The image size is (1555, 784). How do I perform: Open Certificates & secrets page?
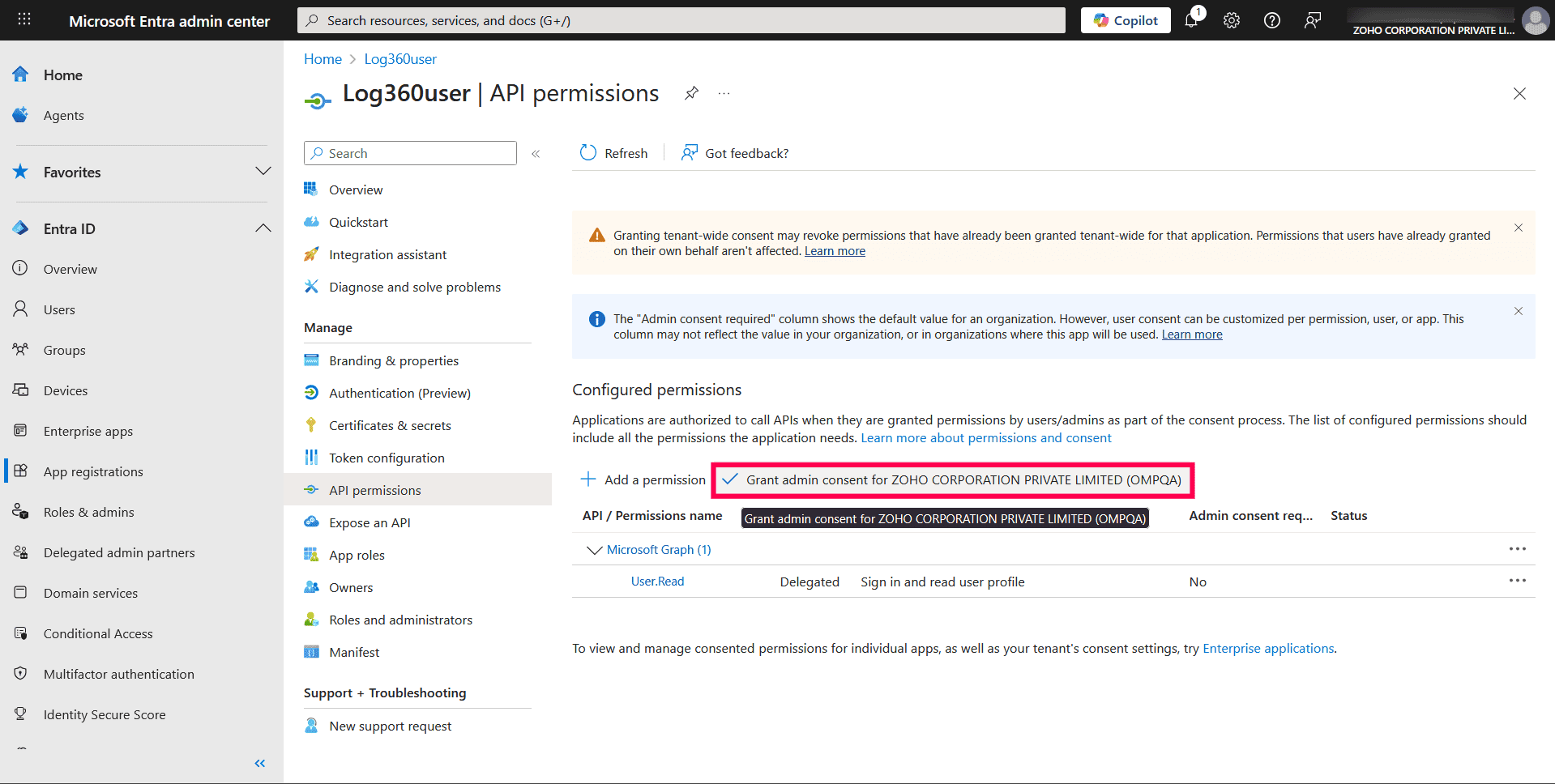point(391,424)
